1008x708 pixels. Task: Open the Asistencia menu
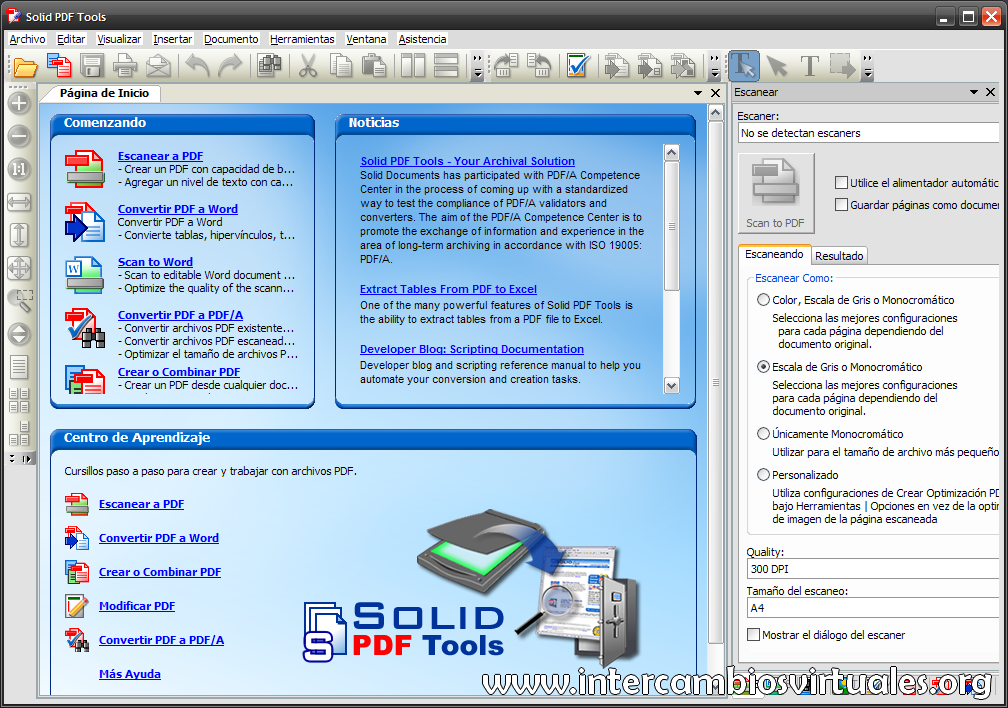(x=422, y=39)
